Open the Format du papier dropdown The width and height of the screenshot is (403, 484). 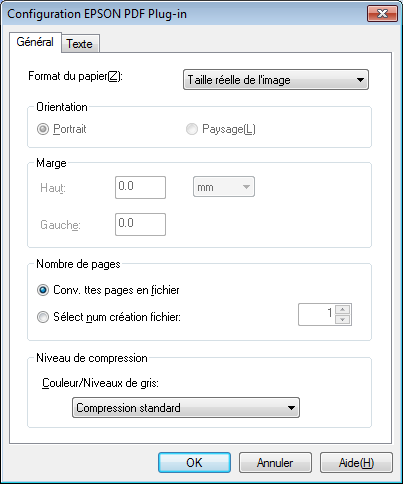tap(276, 80)
